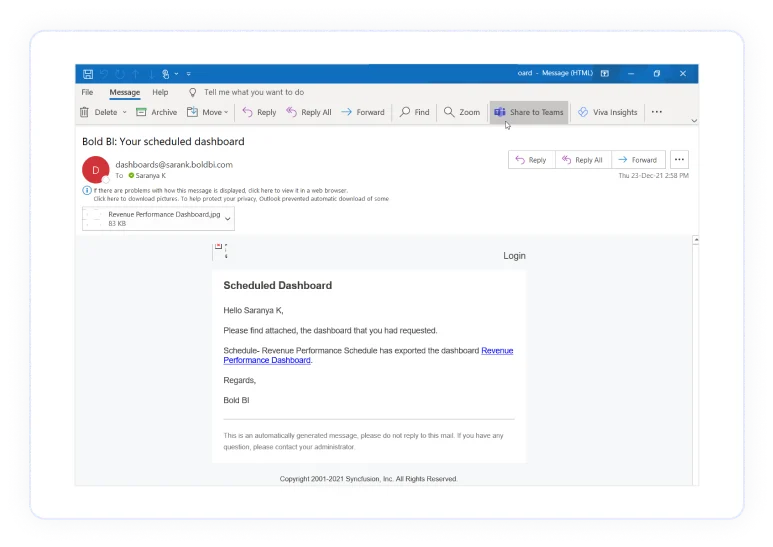Viewport: 773px width, 547px height.
Task: Click Reply All in the ribbon
Action: (x=309, y=112)
